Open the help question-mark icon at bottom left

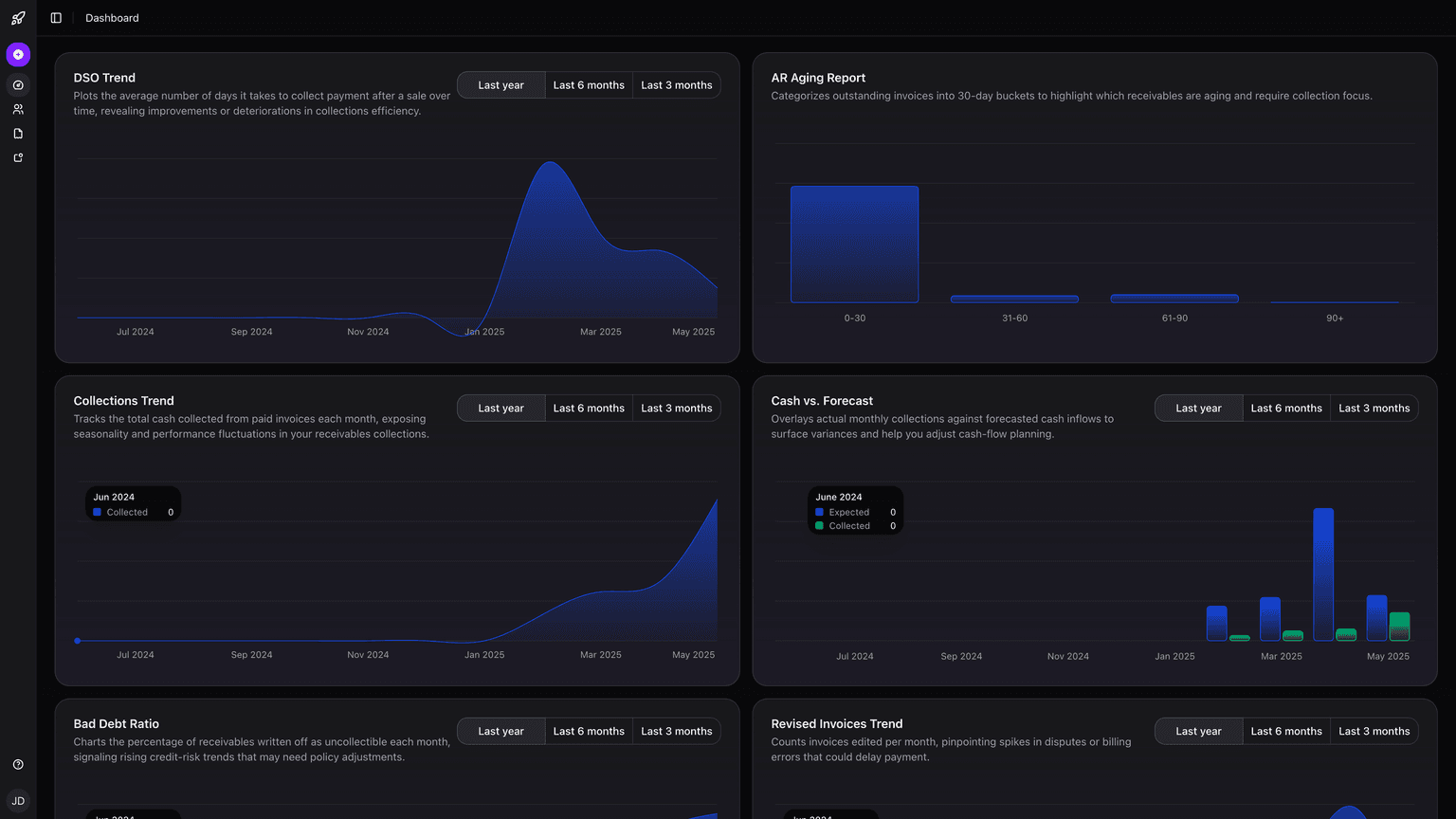[17, 763]
